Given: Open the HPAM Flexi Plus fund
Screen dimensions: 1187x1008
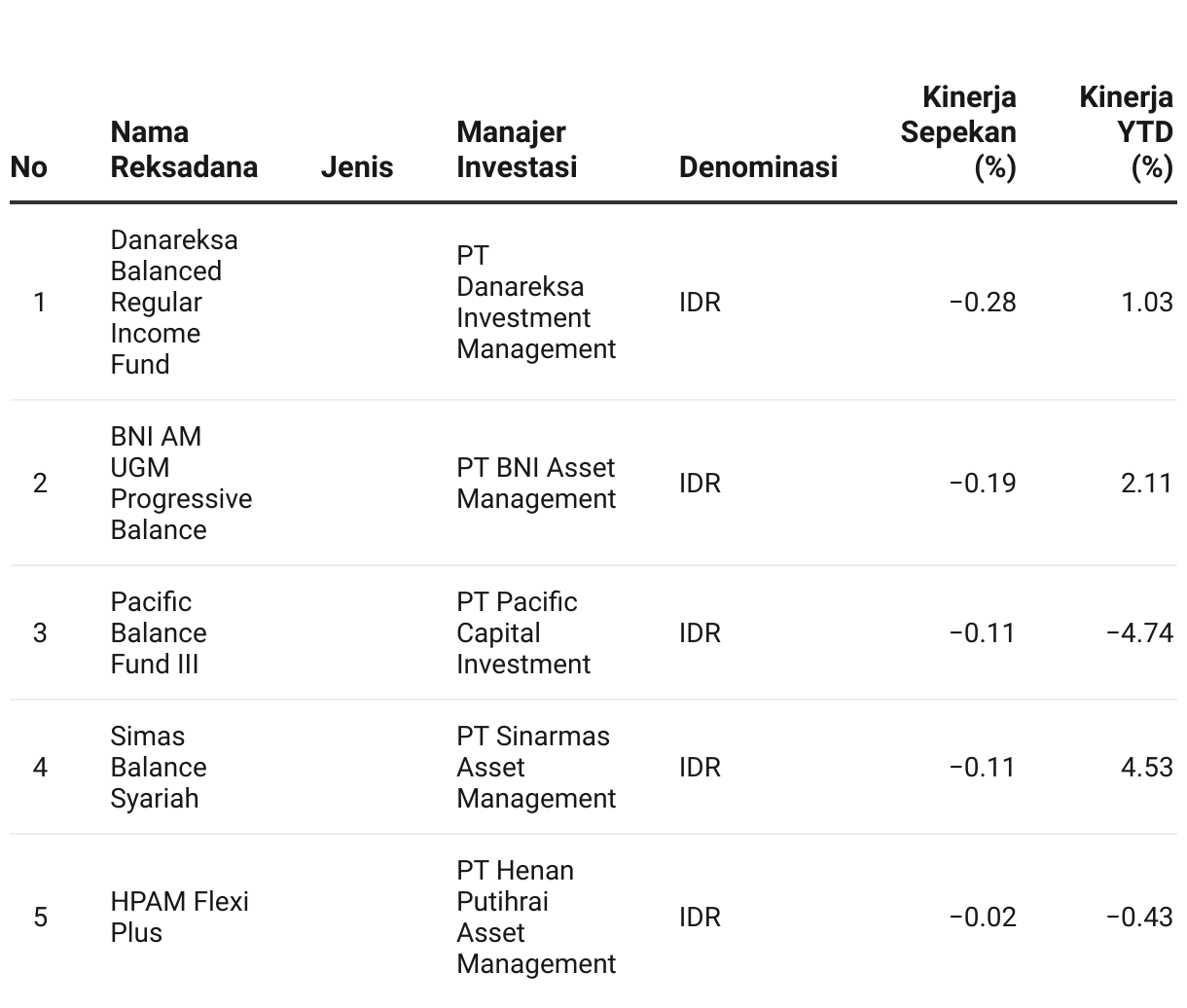Looking at the screenshot, I should tap(179, 917).
